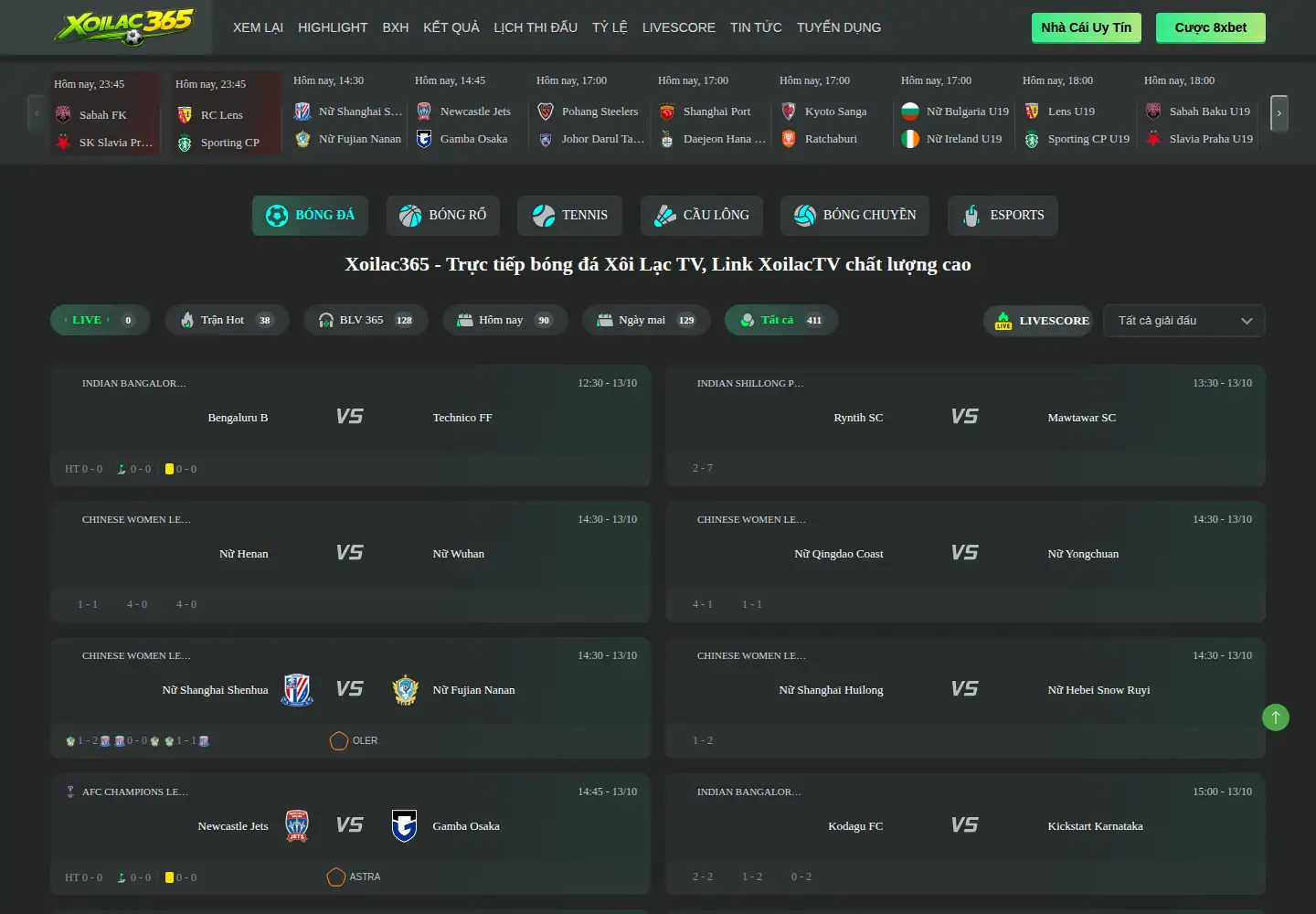Click the ASTRA commentator avatar icon
The image size is (1316, 914).
[x=336, y=877]
